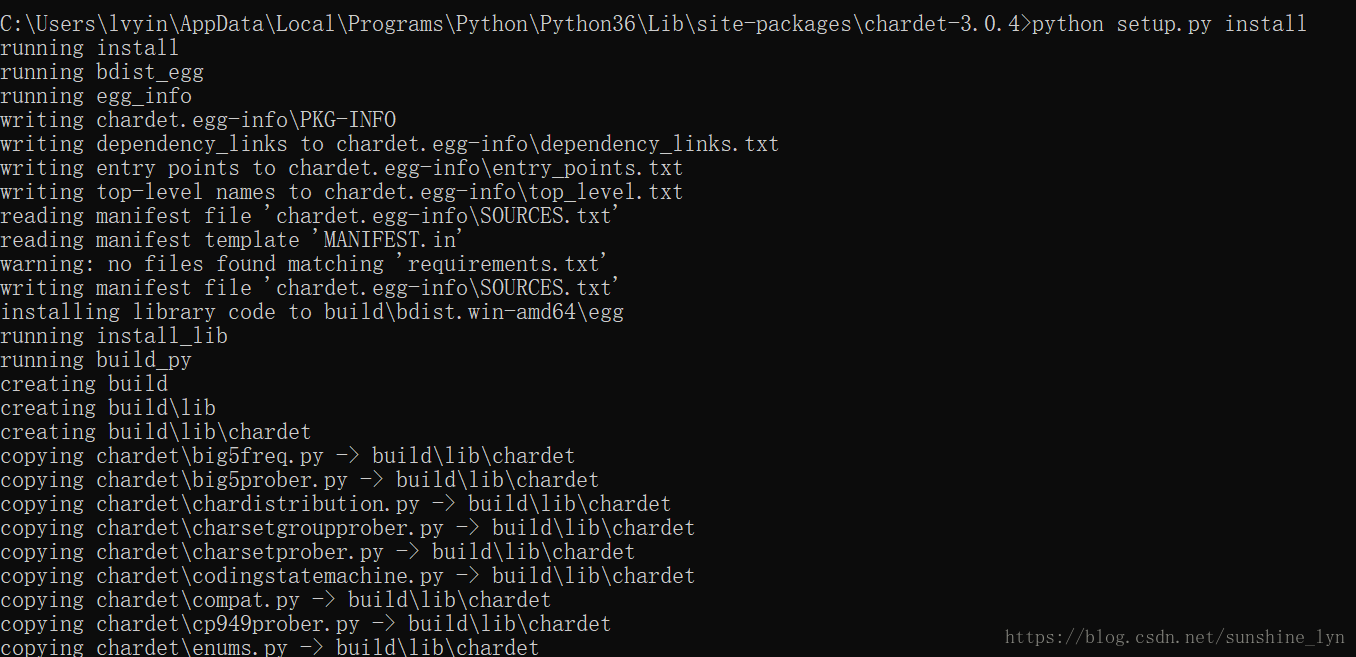Click the blog.csdn.net watermark URL
The height and width of the screenshot is (657, 1356).
(x=1175, y=637)
